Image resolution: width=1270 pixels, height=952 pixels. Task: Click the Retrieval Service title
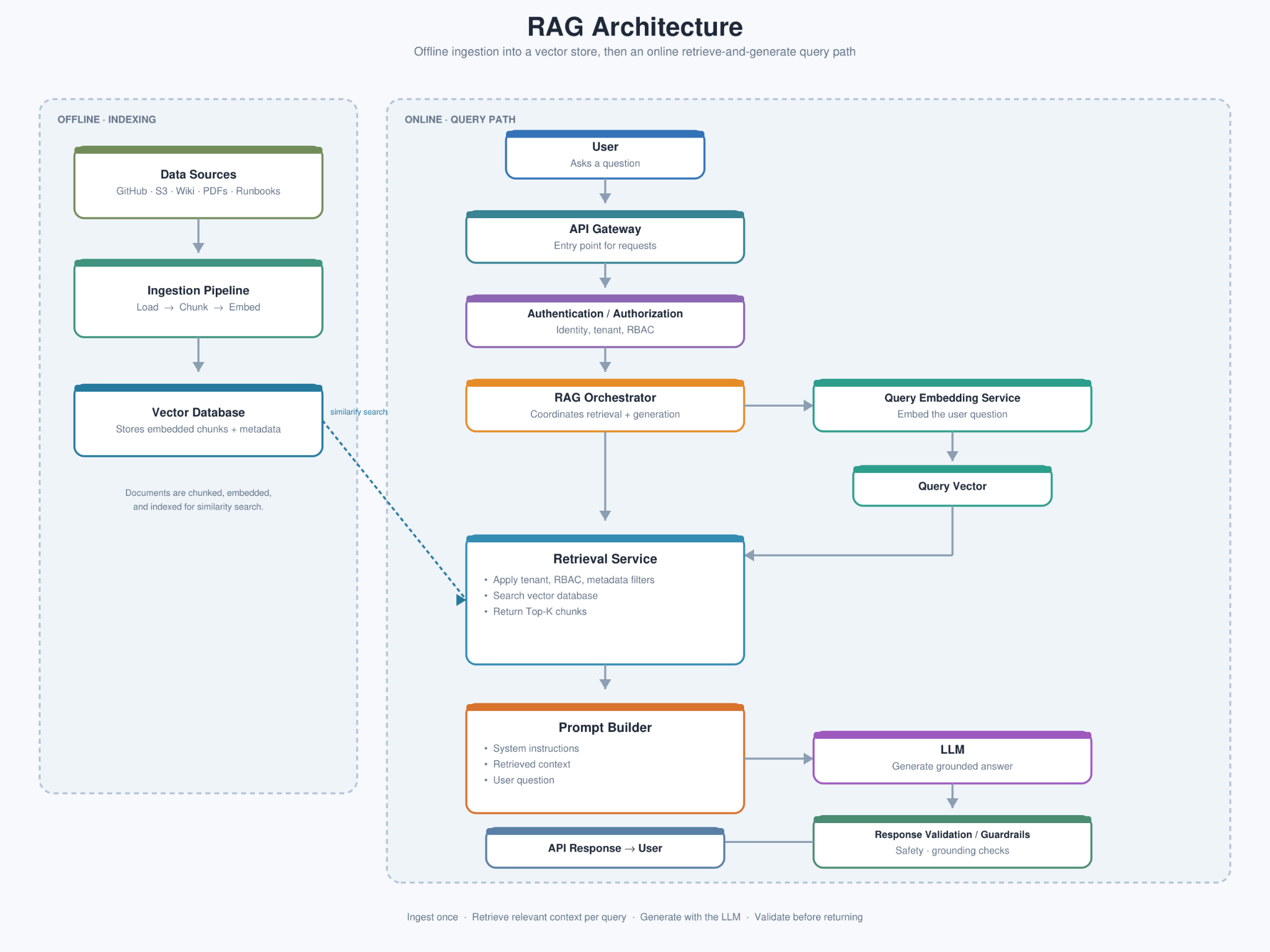pos(605,559)
